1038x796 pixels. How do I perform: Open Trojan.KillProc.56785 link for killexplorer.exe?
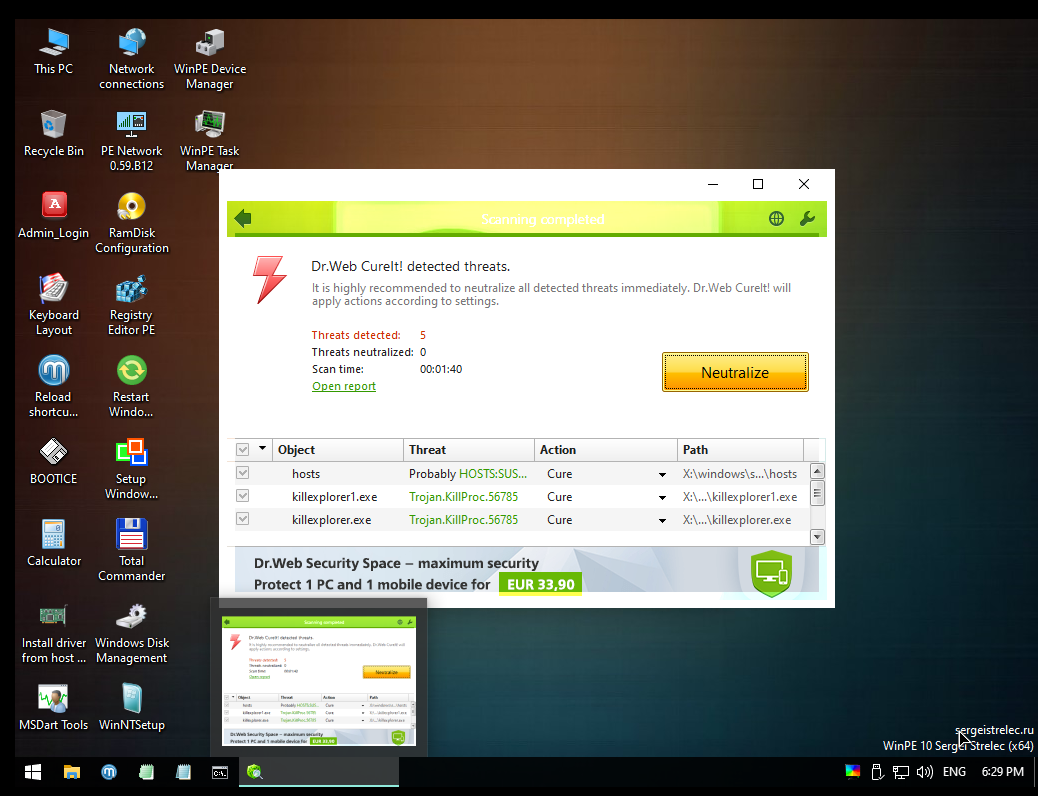tap(463, 520)
